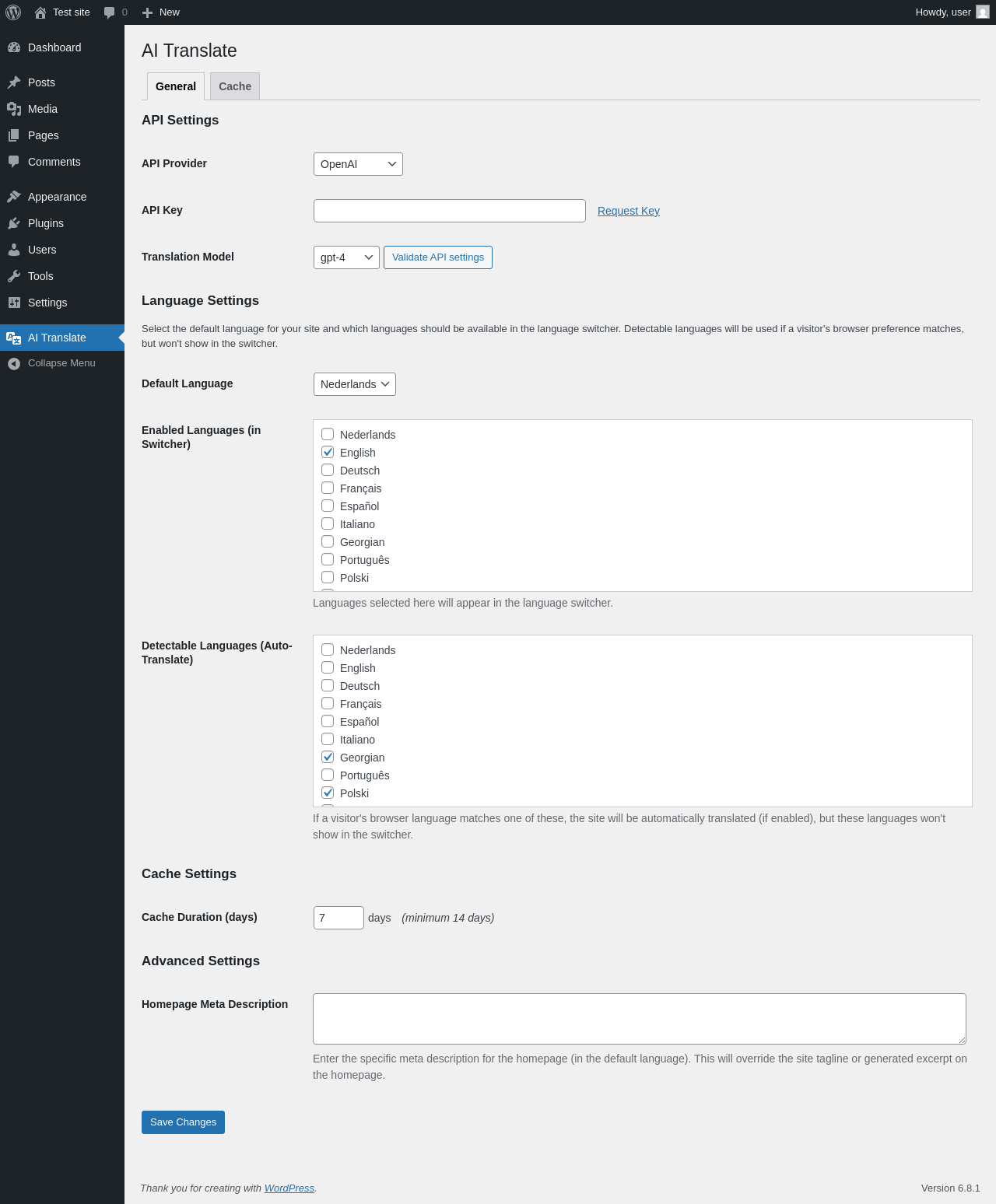996x1204 pixels.
Task: Open Appearance menu item
Action: click(x=62, y=197)
